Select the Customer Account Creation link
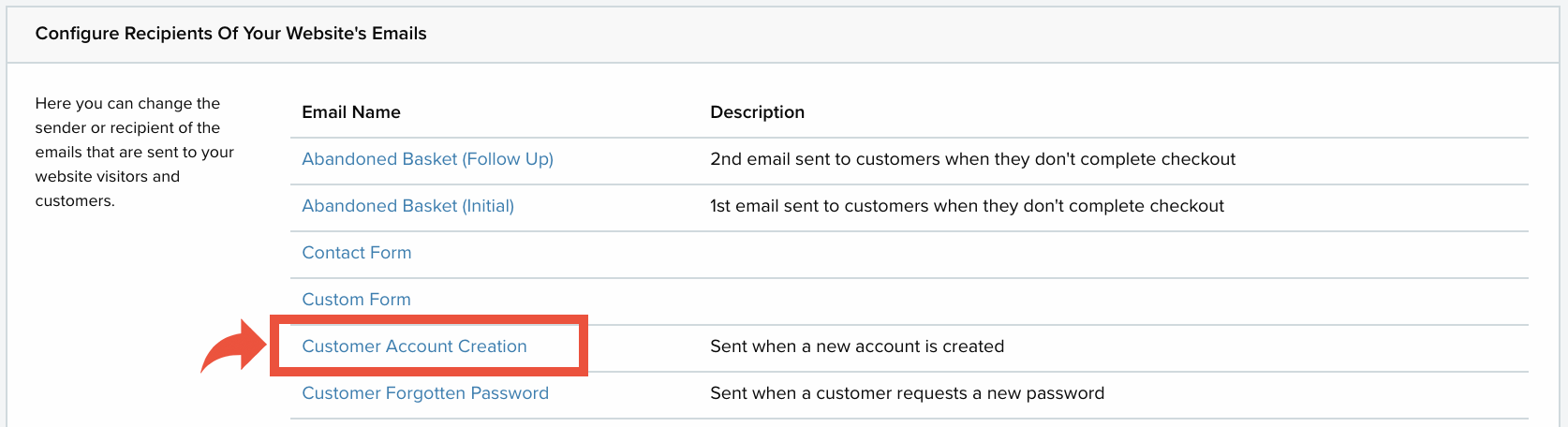Screen dimensions: 1568x427 point(414,346)
